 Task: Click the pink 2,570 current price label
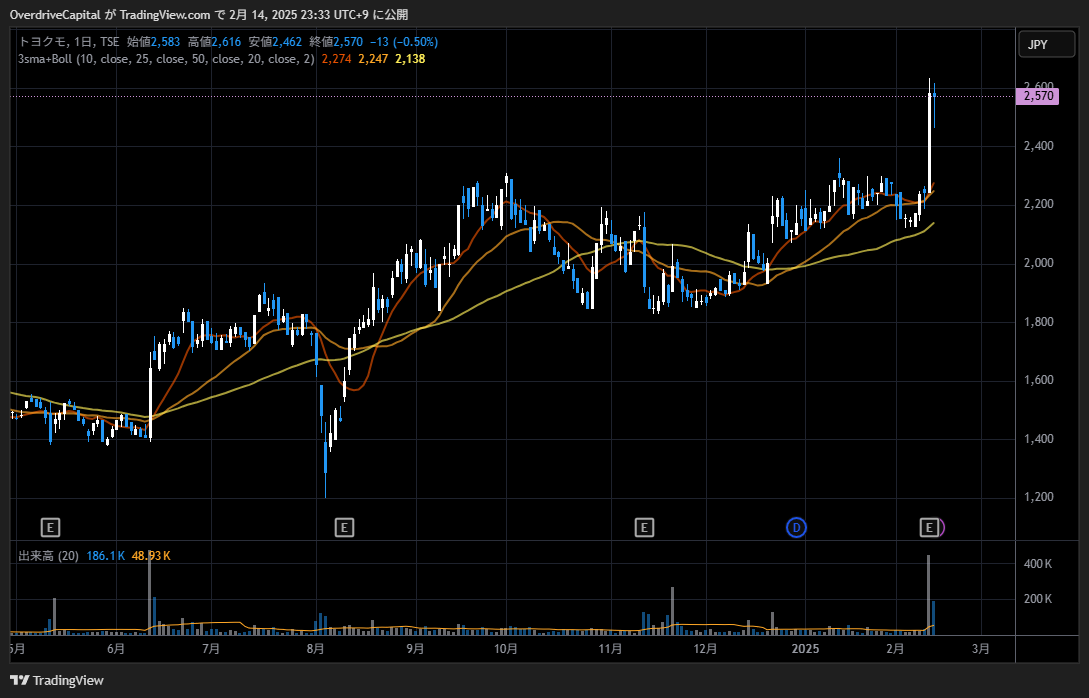(x=1036, y=96)
